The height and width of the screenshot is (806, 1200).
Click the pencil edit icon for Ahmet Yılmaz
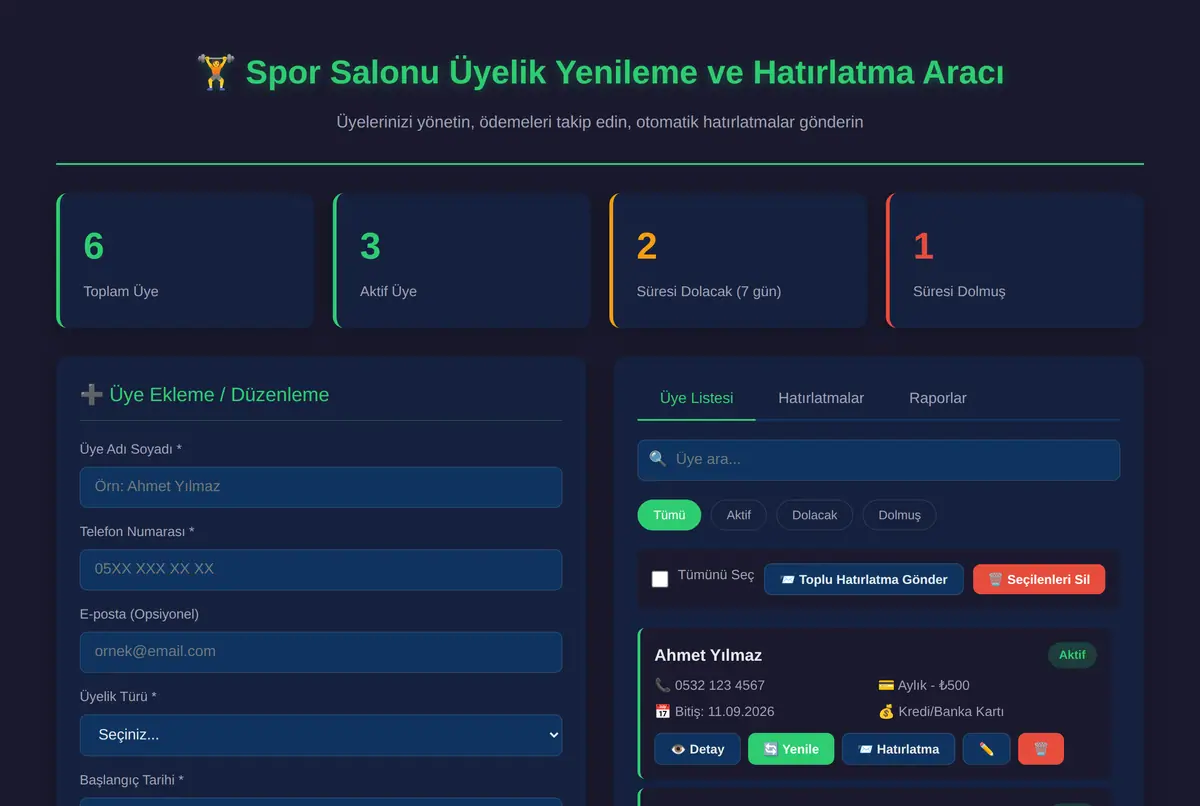[986, 749]
